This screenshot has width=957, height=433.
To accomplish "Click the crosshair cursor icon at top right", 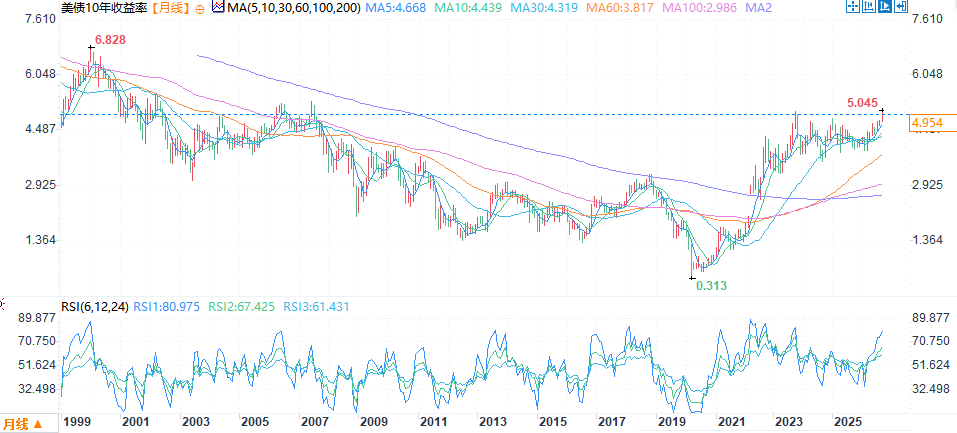I will pos(853,6).
